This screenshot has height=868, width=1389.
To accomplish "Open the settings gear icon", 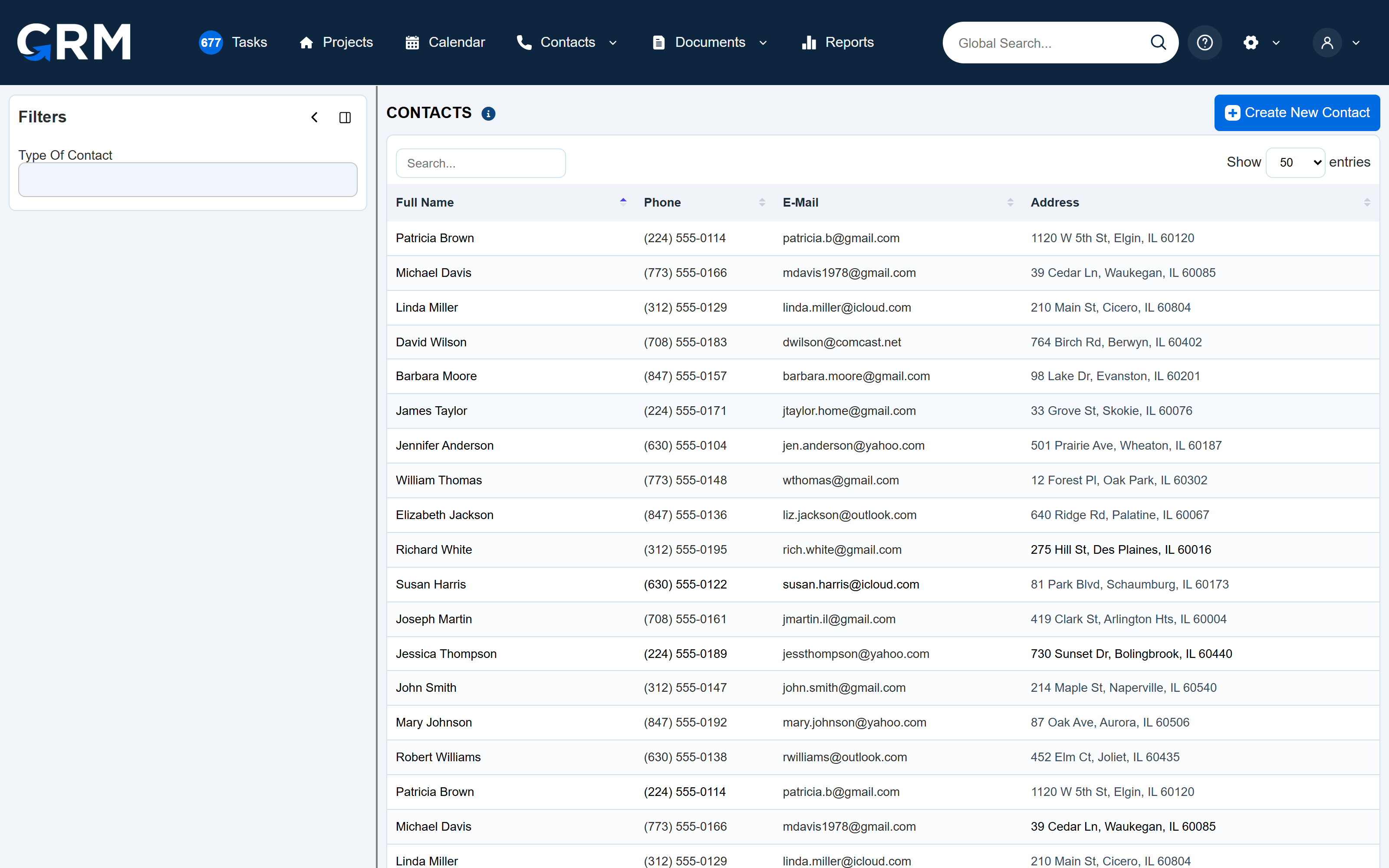I will 1251,43.
